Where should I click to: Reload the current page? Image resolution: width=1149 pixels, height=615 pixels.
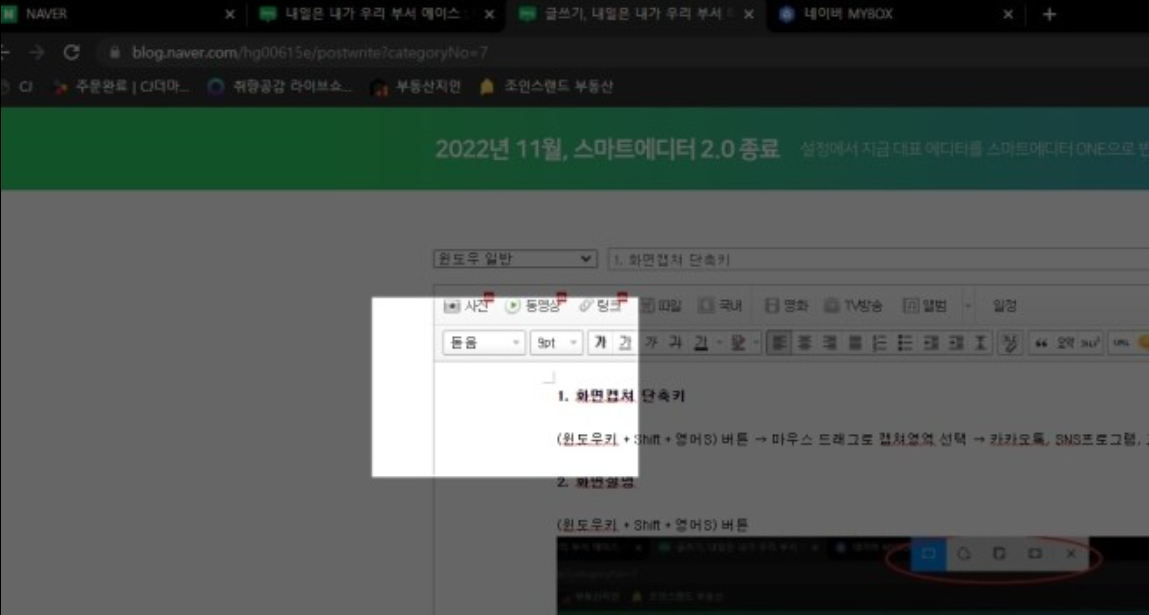coord(71,53)
